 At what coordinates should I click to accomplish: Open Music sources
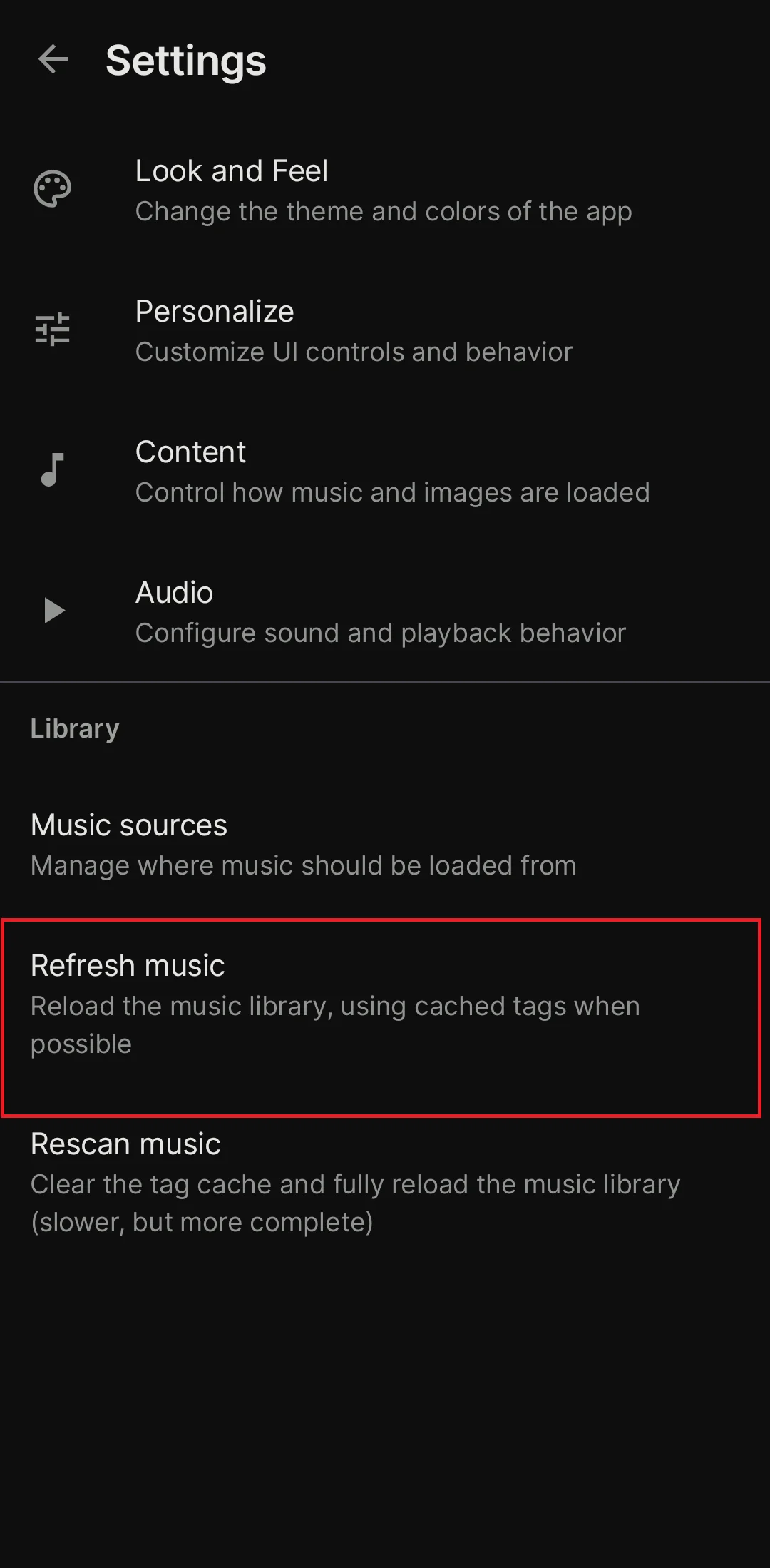(x=385, y=845)
